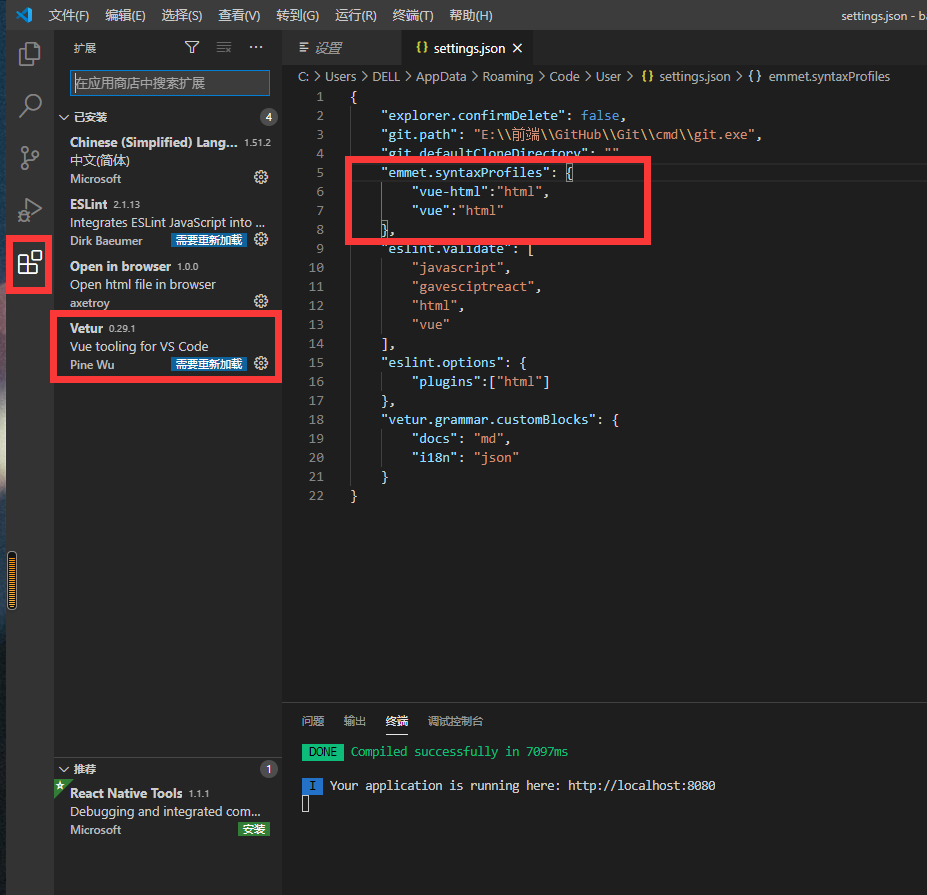Switch to the 问题 panel tab
This screenshot has width=927, height=895.
pos(313,721)
